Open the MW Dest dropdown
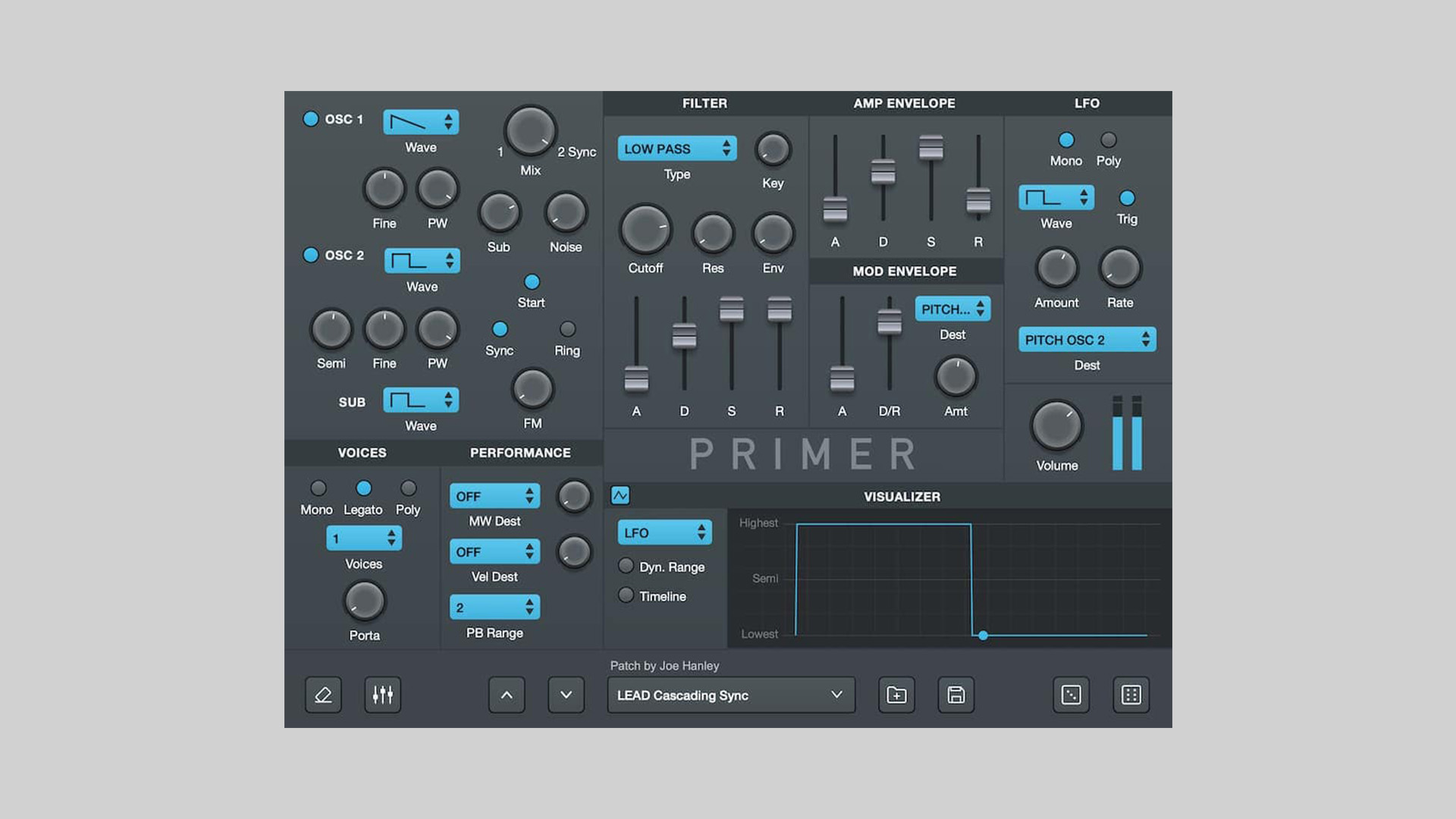The width and height of the screenshot is (1456, 819). click(495, 496)
